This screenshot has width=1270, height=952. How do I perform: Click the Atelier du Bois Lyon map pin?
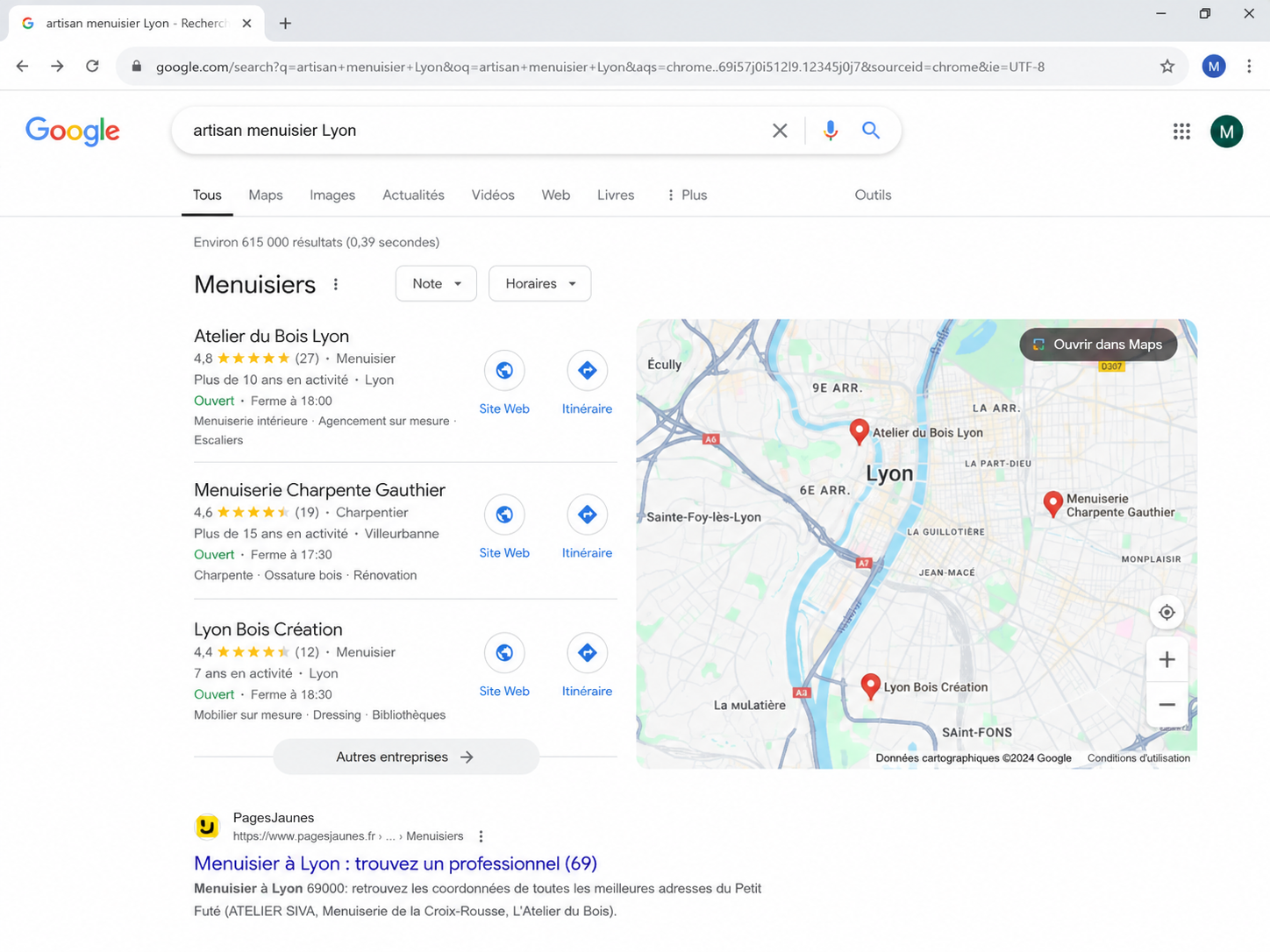coord(860,431)
